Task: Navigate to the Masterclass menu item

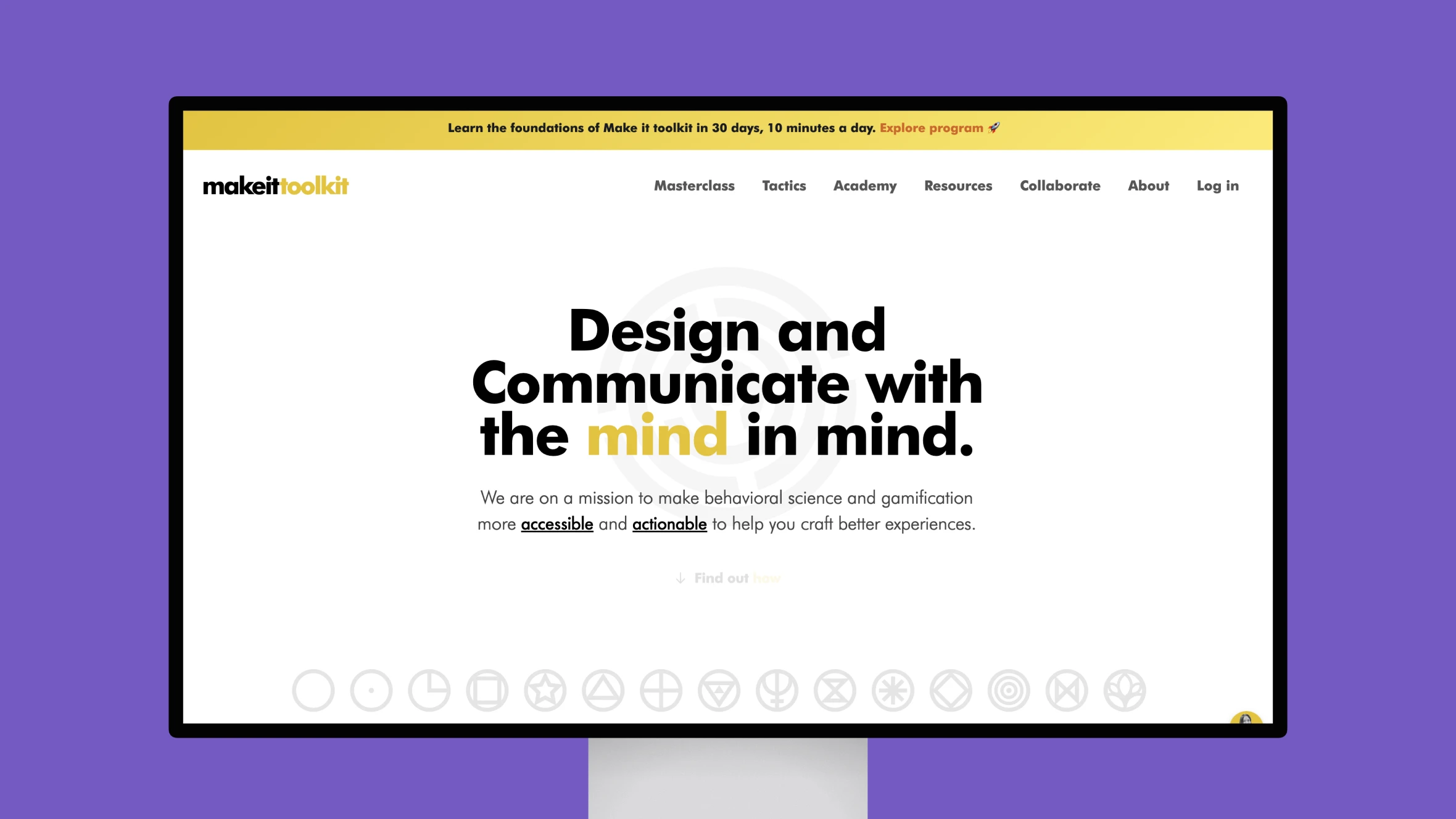Action: [694, 185]
